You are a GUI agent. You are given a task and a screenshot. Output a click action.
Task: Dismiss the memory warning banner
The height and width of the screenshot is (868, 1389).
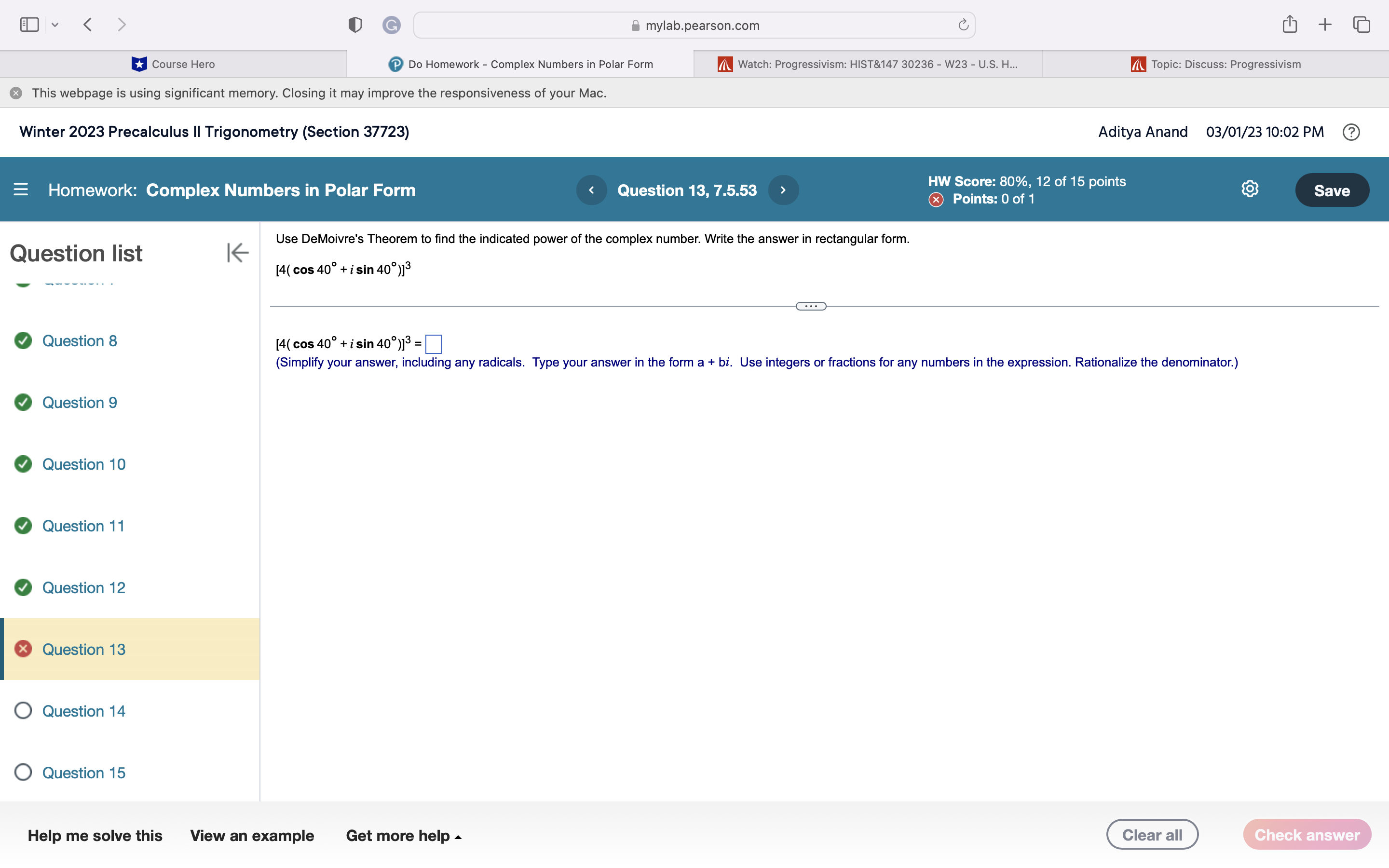(16, 93)
